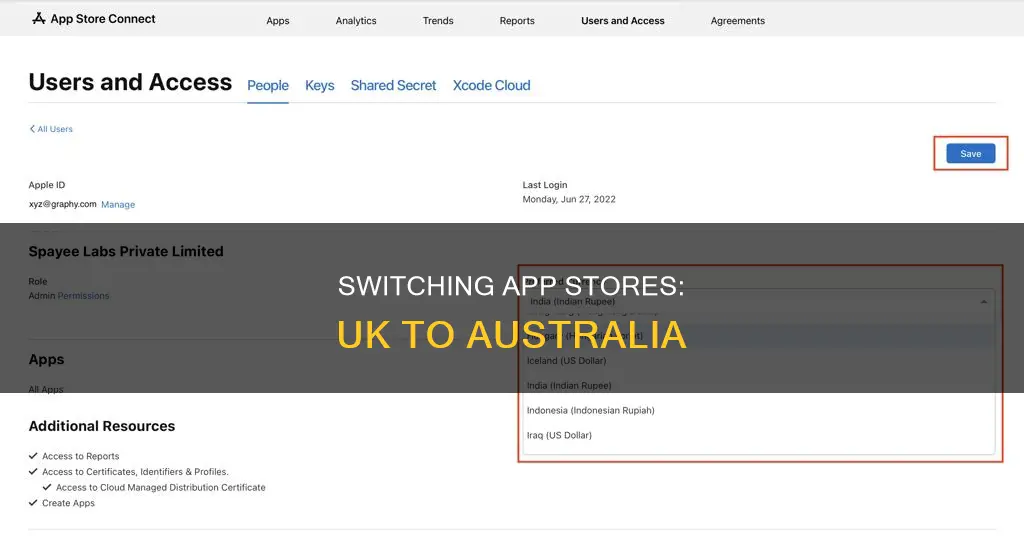Screen dimensions: 1024x536
Task: Click the All Apps text
Action: coord(46,389)
